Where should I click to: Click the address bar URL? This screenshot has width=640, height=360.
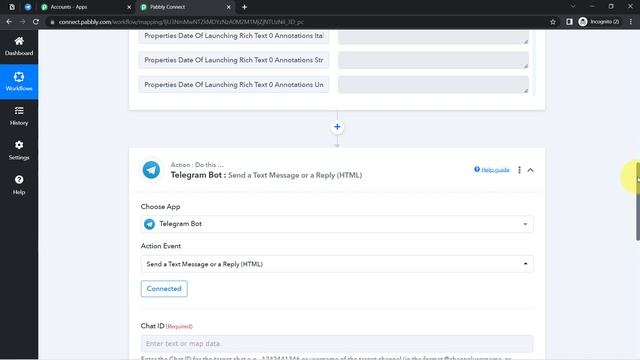181,22
